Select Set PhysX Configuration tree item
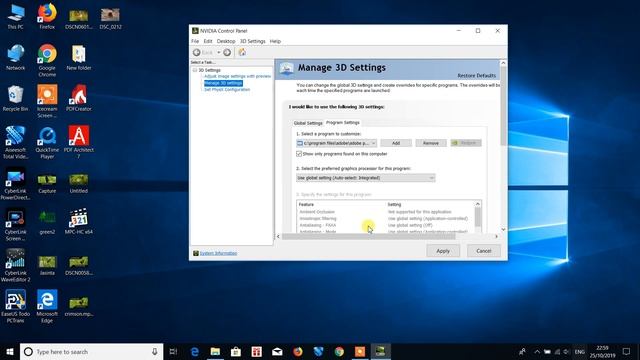Viewport: 640px width, 360px height. point(227,89)
